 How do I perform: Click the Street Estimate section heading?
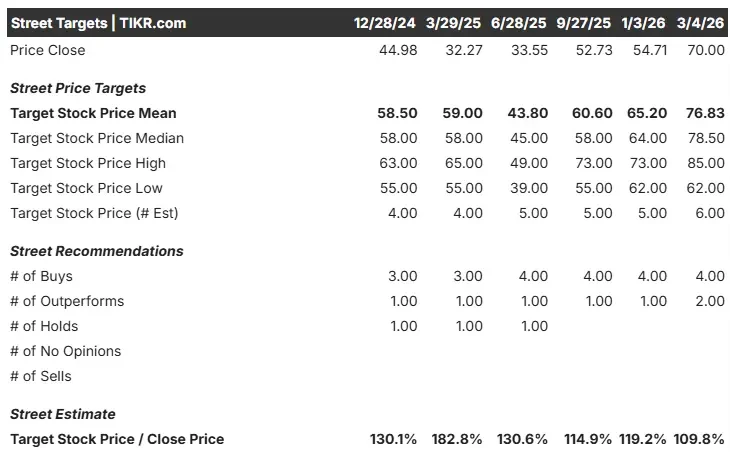pos(63,414)
